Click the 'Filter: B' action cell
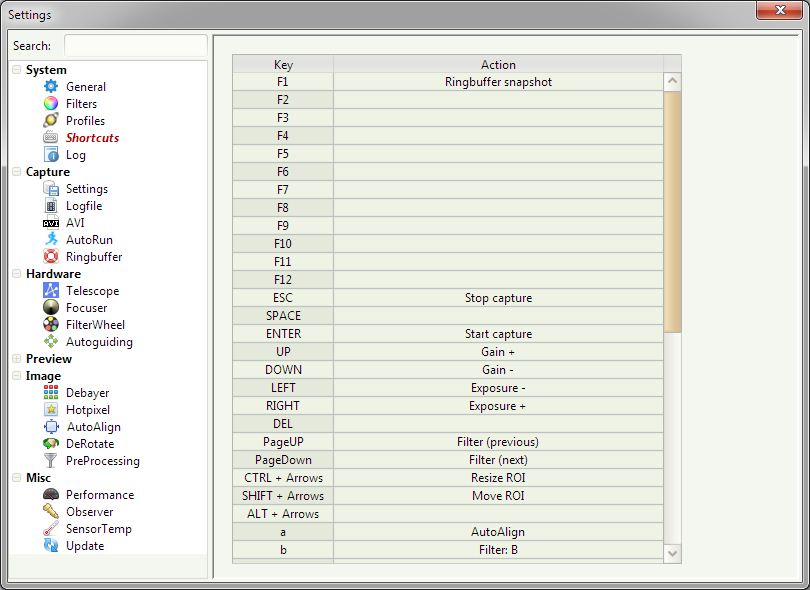The height and width of the screenshot is (590, 810). click(x=499, y=550)
